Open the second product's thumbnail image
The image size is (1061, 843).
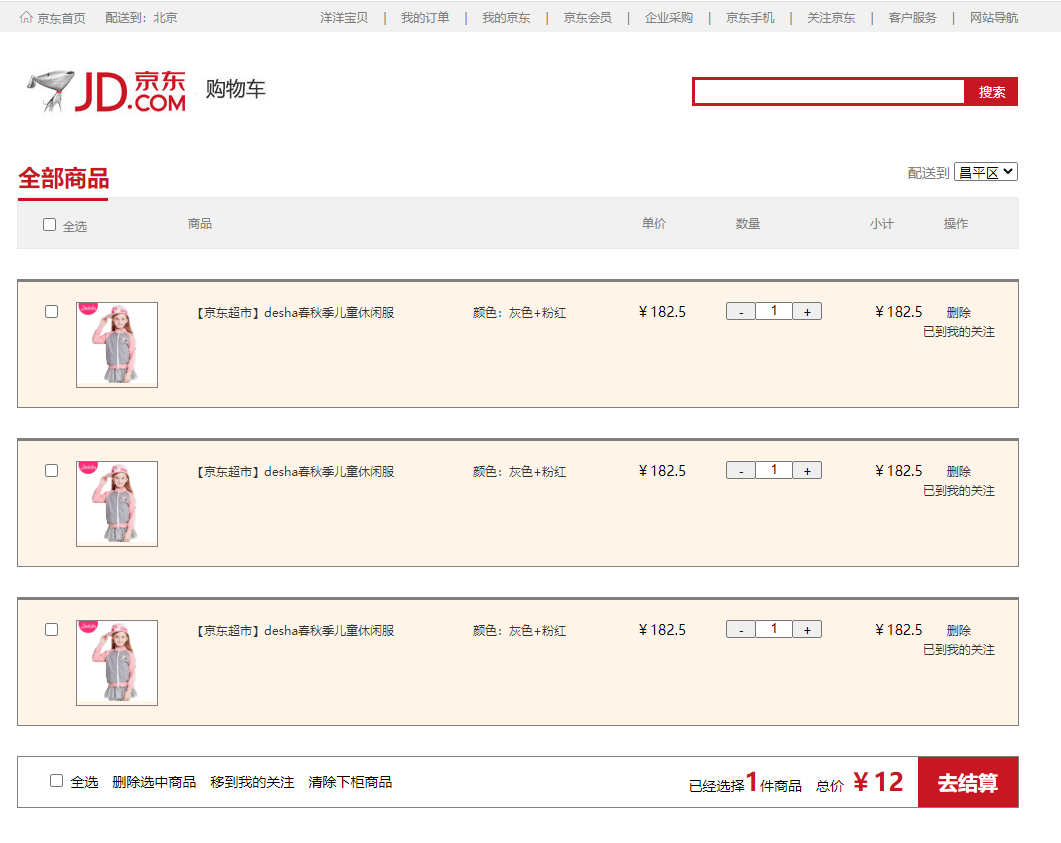(117, 503)
